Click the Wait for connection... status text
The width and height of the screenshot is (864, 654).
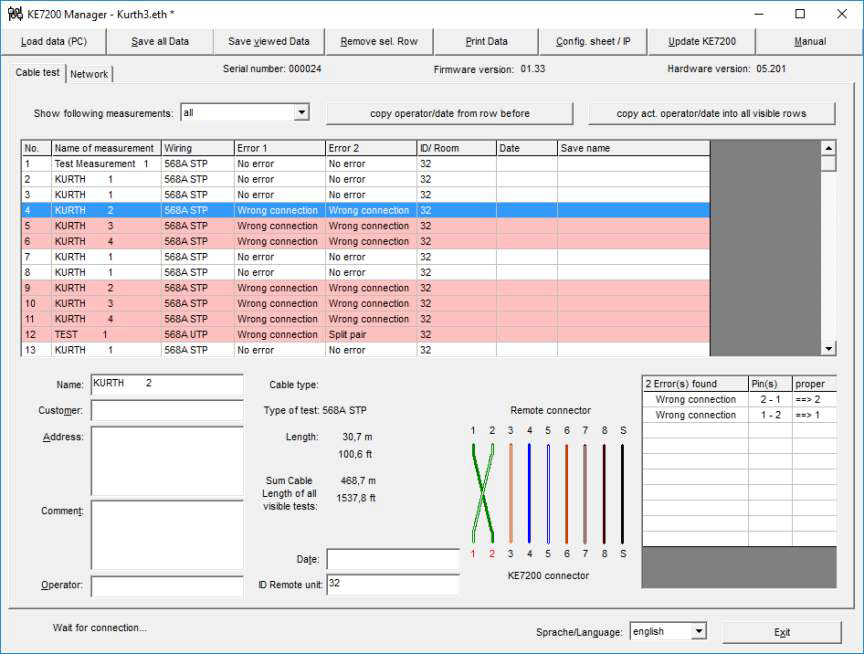[100, 628]
